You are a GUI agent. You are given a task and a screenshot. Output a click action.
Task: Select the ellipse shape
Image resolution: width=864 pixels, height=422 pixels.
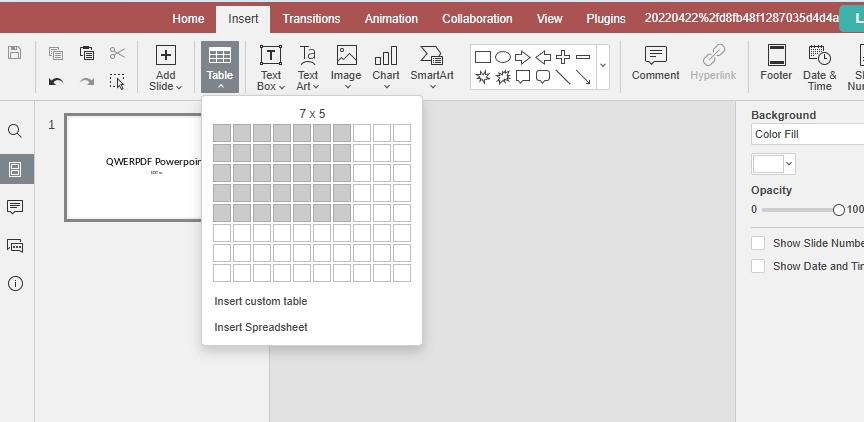tap(503, 57)
